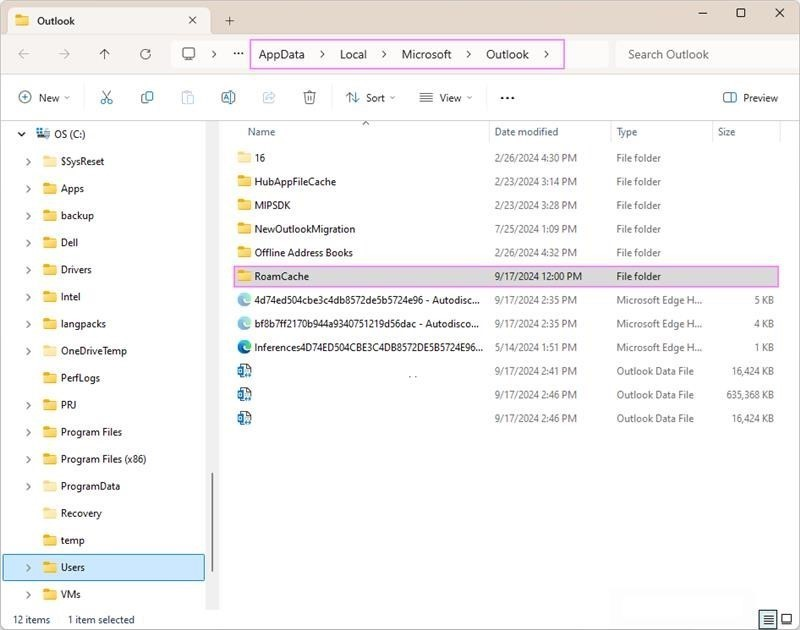Click the Share icon in toolbar
Screen dimensions: 800x630
click(x=269, y=97)
